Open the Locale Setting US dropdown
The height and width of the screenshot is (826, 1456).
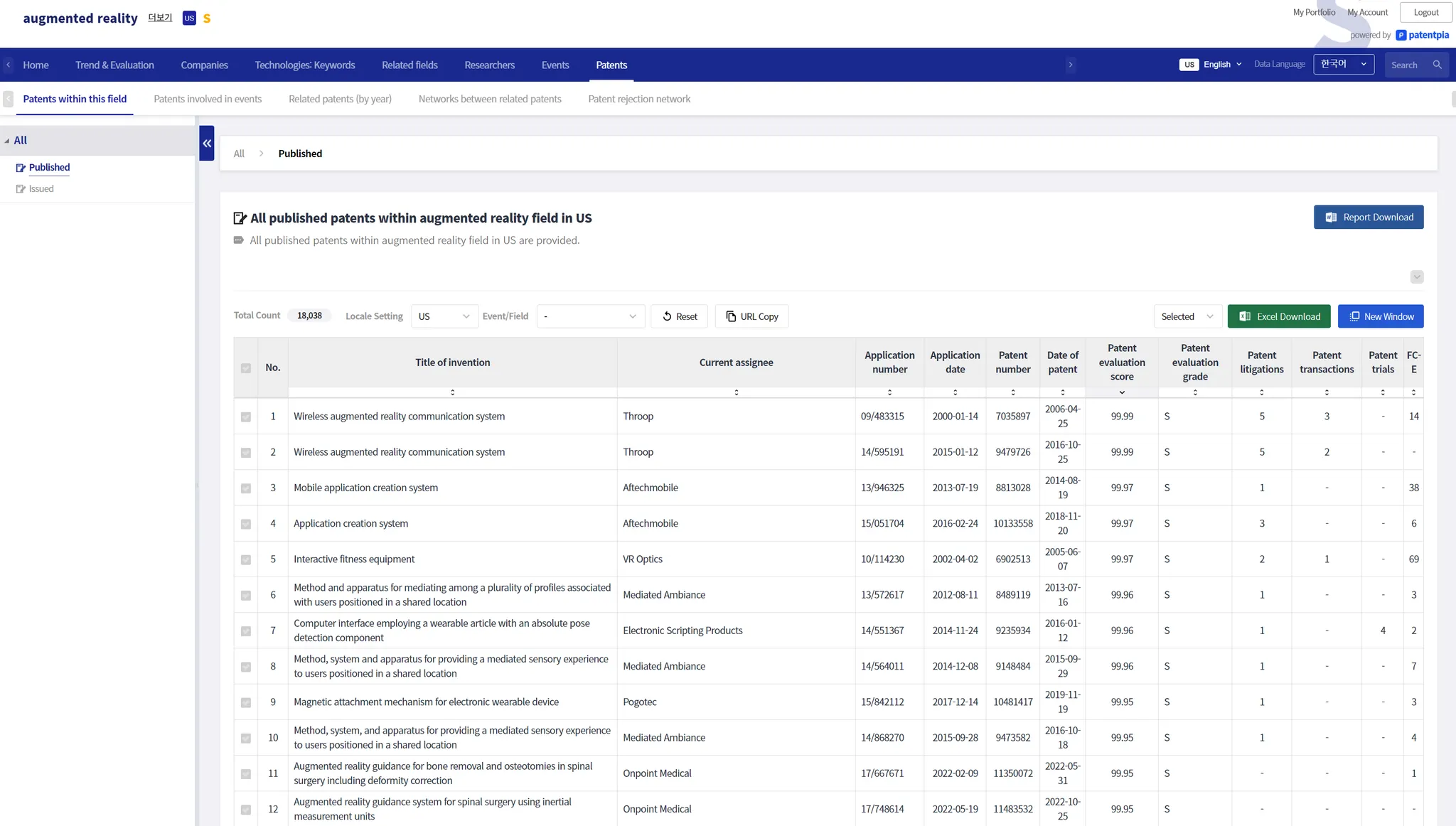pyautogui.click(x=444, y=316)
